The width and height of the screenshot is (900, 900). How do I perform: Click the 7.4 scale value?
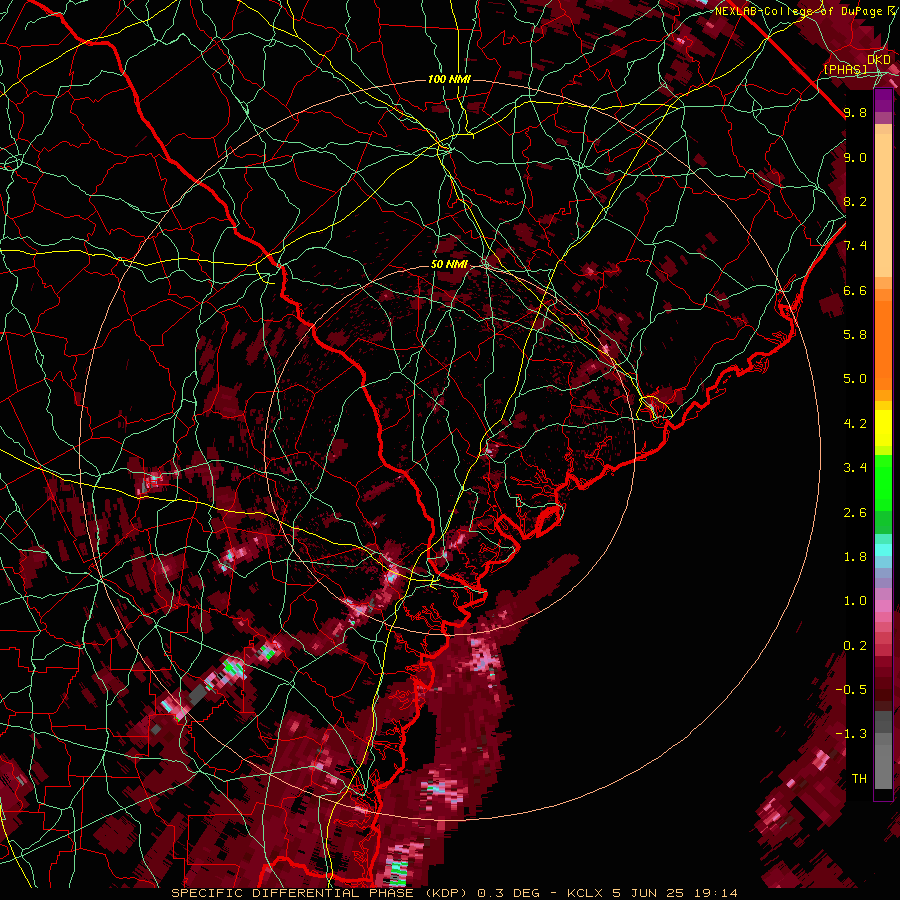click(x=855, y=246)
